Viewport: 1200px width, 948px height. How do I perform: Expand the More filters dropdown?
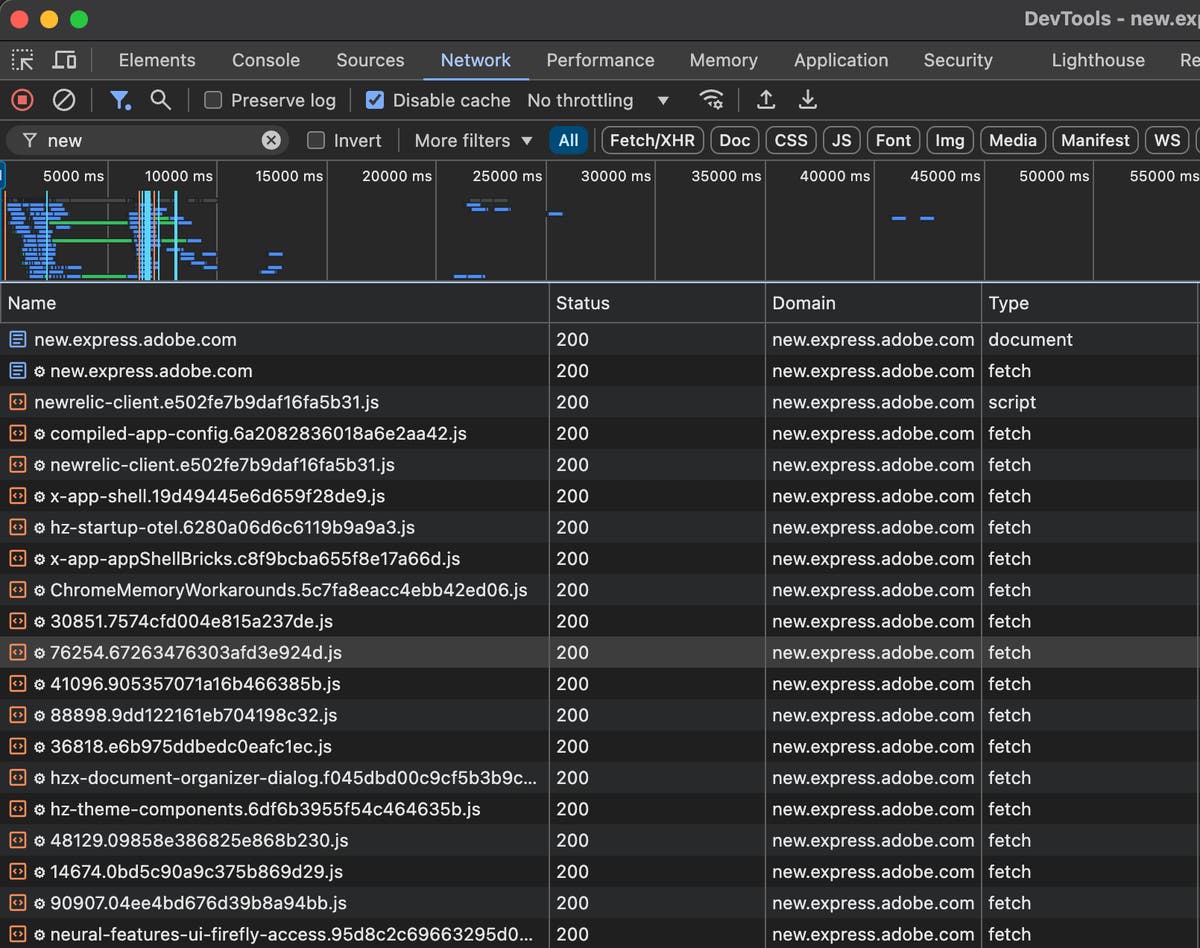pos(474,140)
